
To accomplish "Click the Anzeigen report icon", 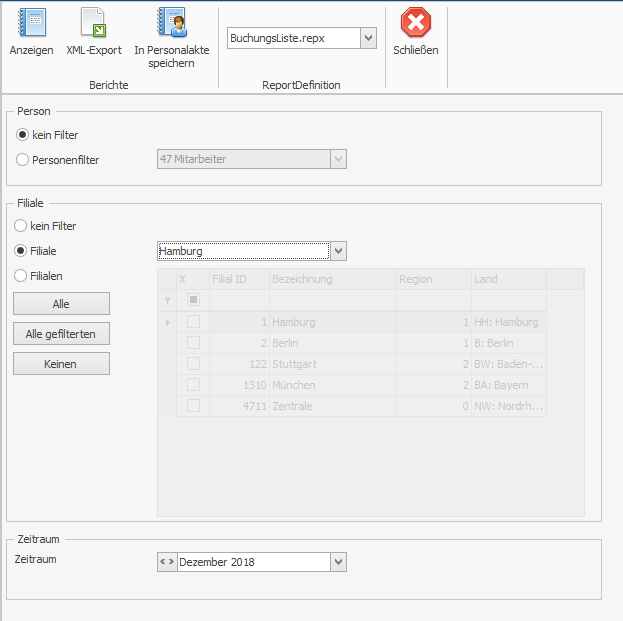I will click(31, 23).
